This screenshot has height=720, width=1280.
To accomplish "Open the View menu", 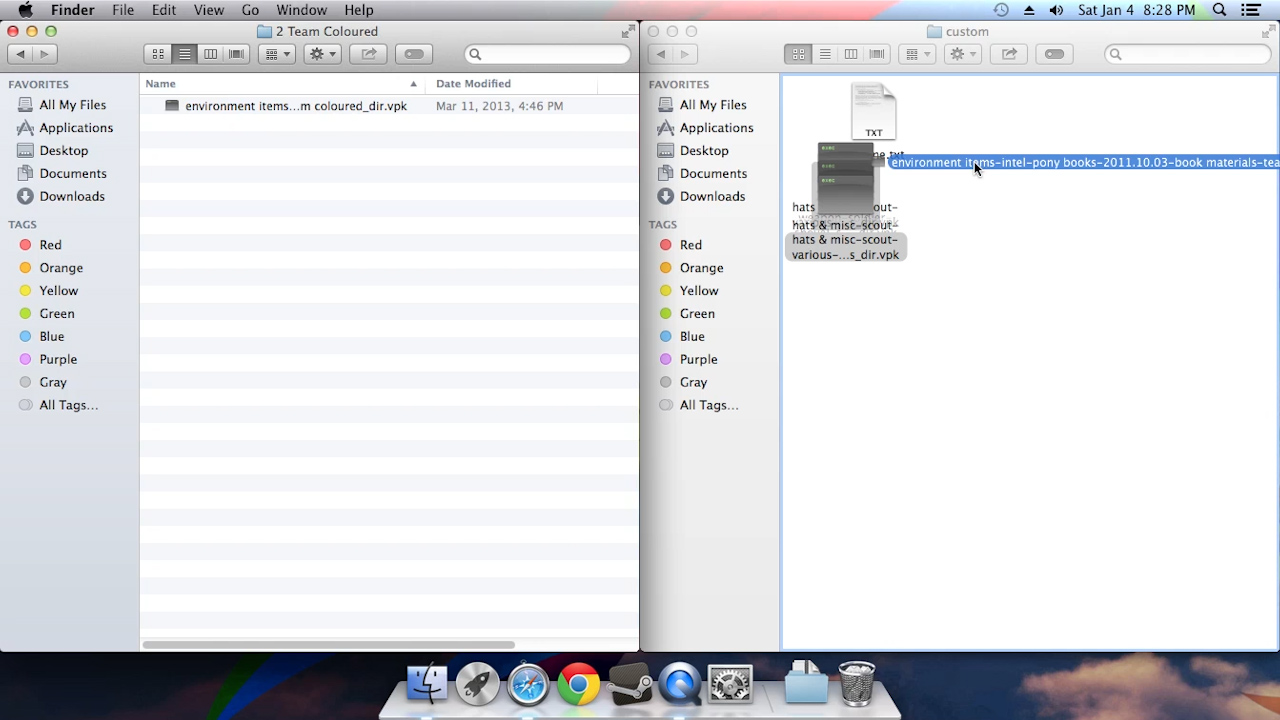I will click(209, 10).
